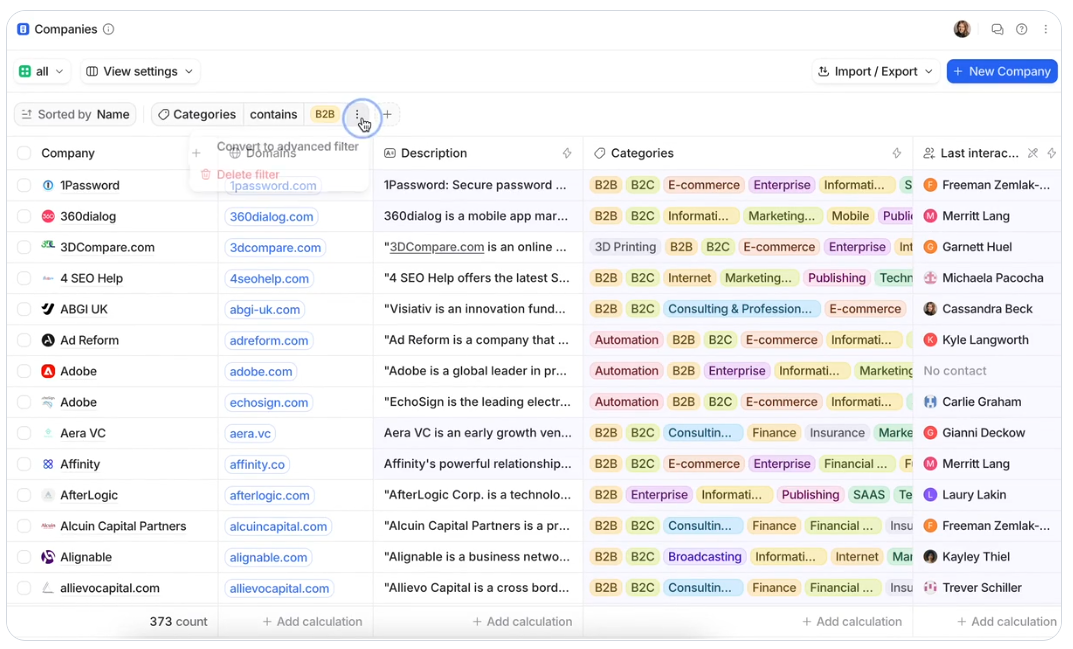1073x649 pixels.
Task: Click the Categories tag icon in filter
Action: [x=164, y=114]
